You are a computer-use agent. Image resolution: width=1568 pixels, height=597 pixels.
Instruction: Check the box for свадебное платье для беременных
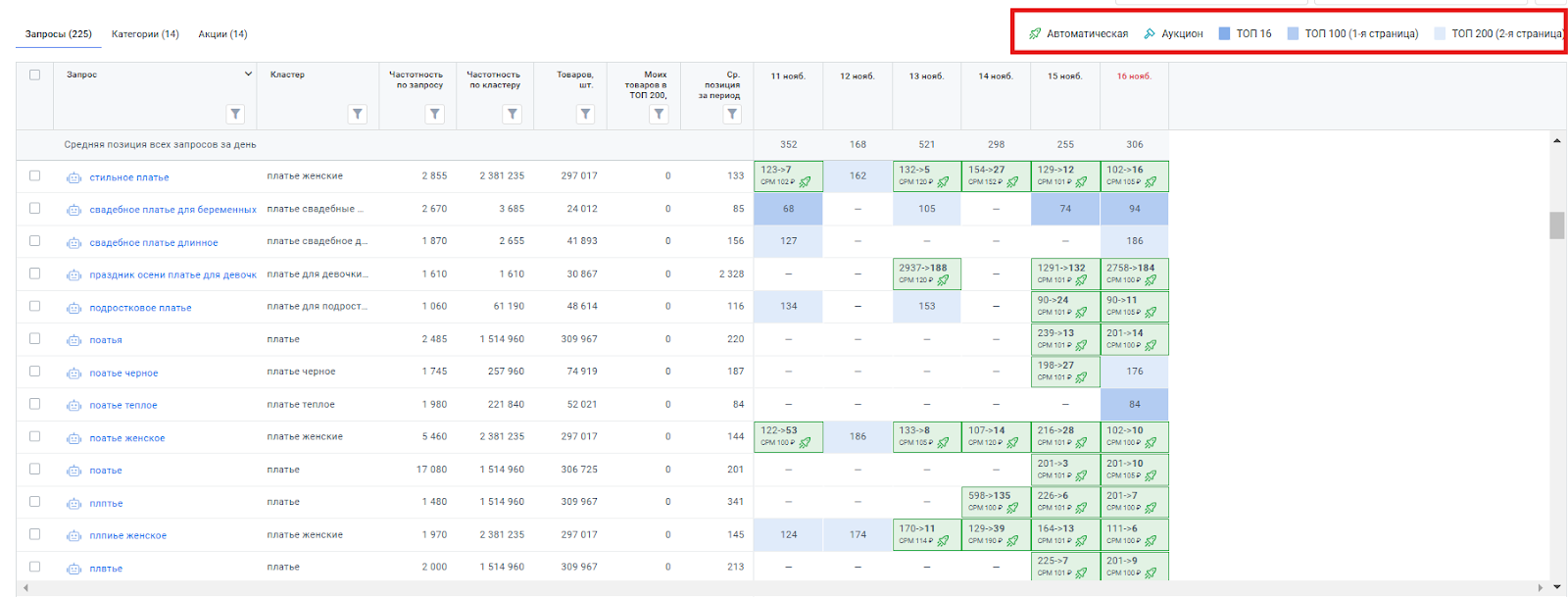tap(35, 208)
